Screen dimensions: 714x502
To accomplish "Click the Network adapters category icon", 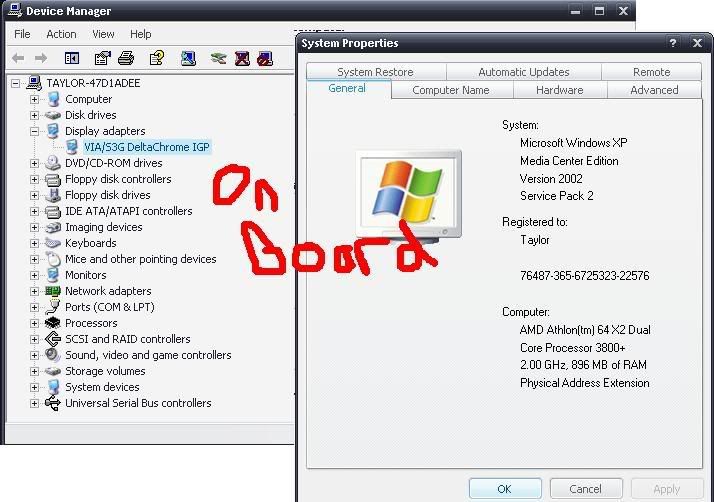I will 53,291.
